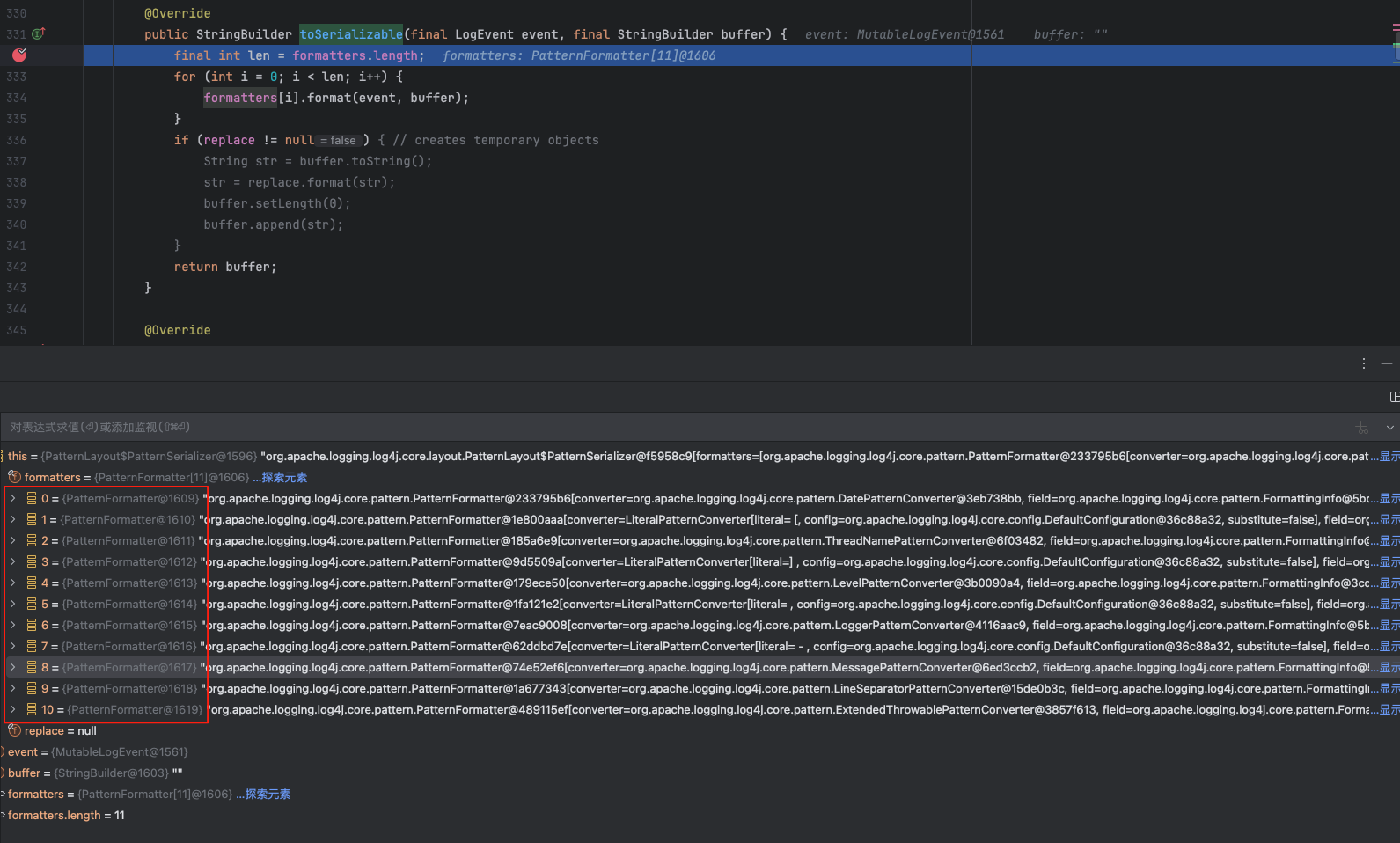Toggle the breakpoint on line 332

(x=18, y=55)
